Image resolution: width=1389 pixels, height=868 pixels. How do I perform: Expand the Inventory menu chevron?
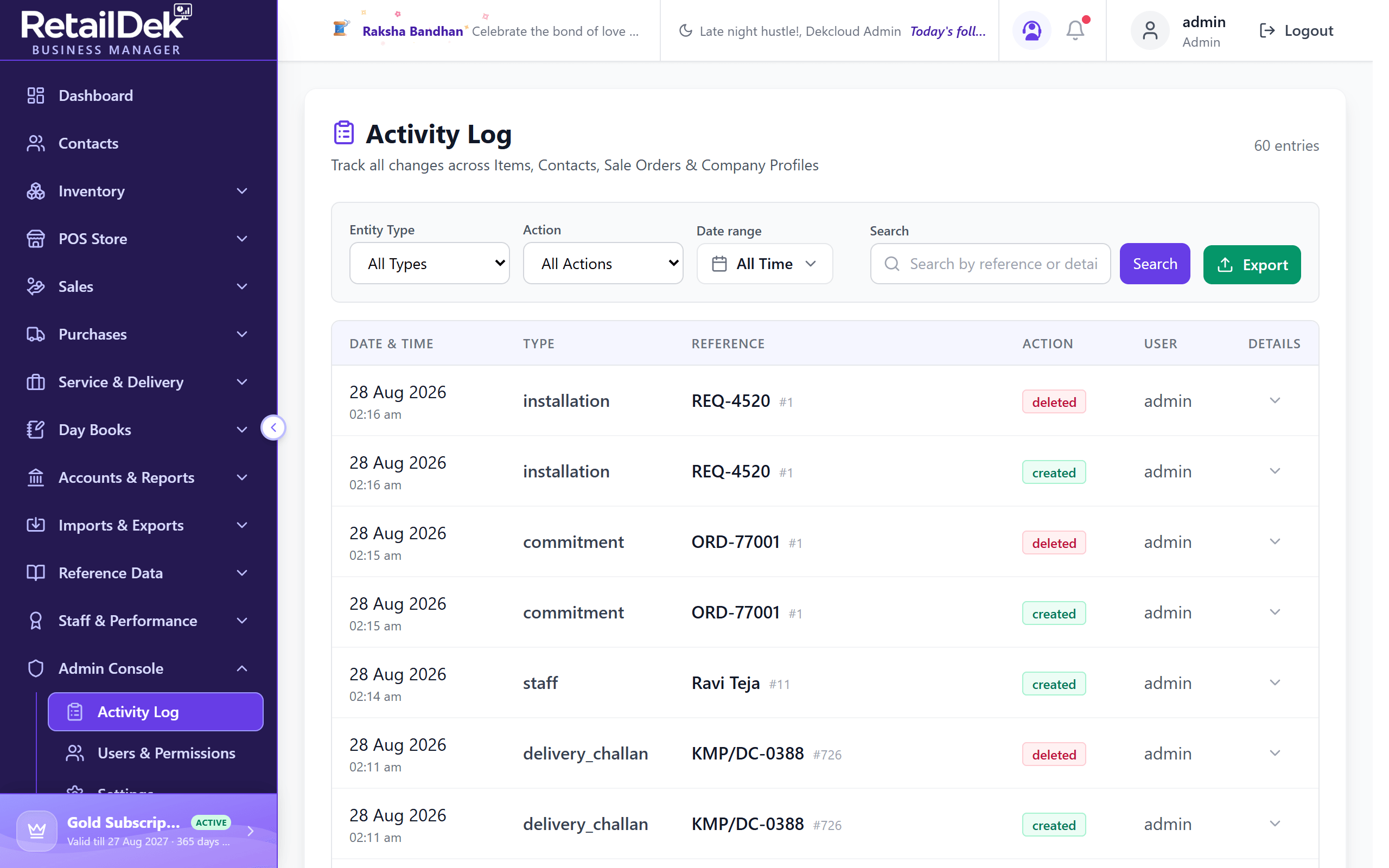click(242, 190)
